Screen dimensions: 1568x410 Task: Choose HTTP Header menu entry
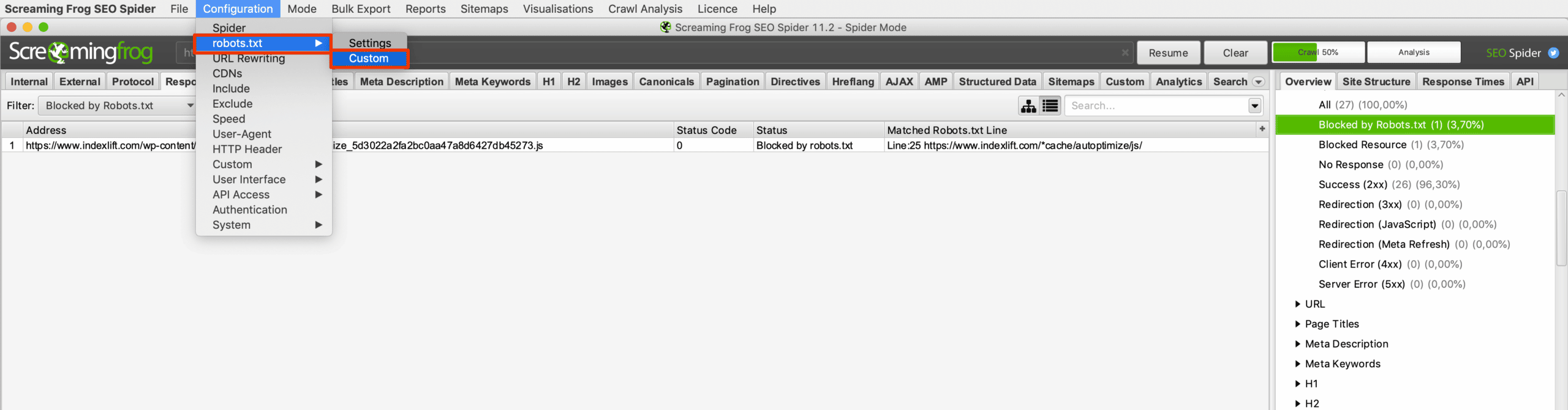click(x=263, y=149)
